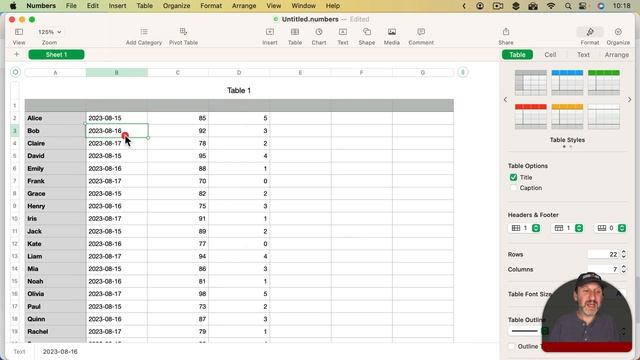The width and height of the screenshot is (640, 360).
Task: Open the Organize inspector panel
Action: (618, 32)
